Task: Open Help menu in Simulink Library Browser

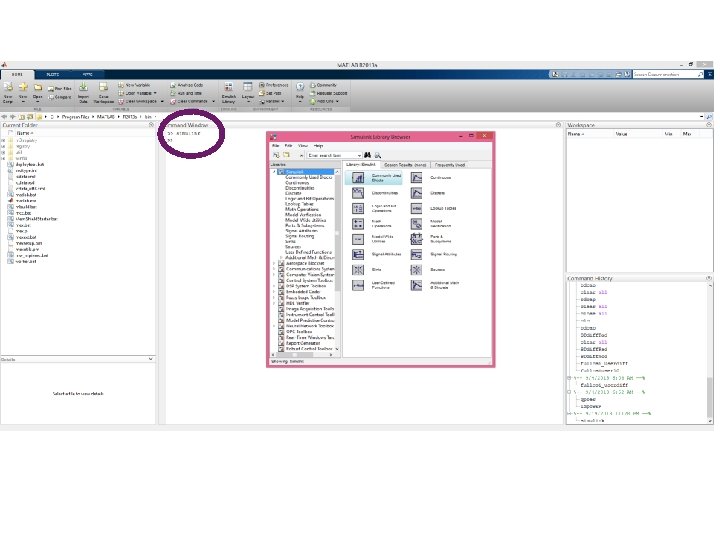Action: 318,146
